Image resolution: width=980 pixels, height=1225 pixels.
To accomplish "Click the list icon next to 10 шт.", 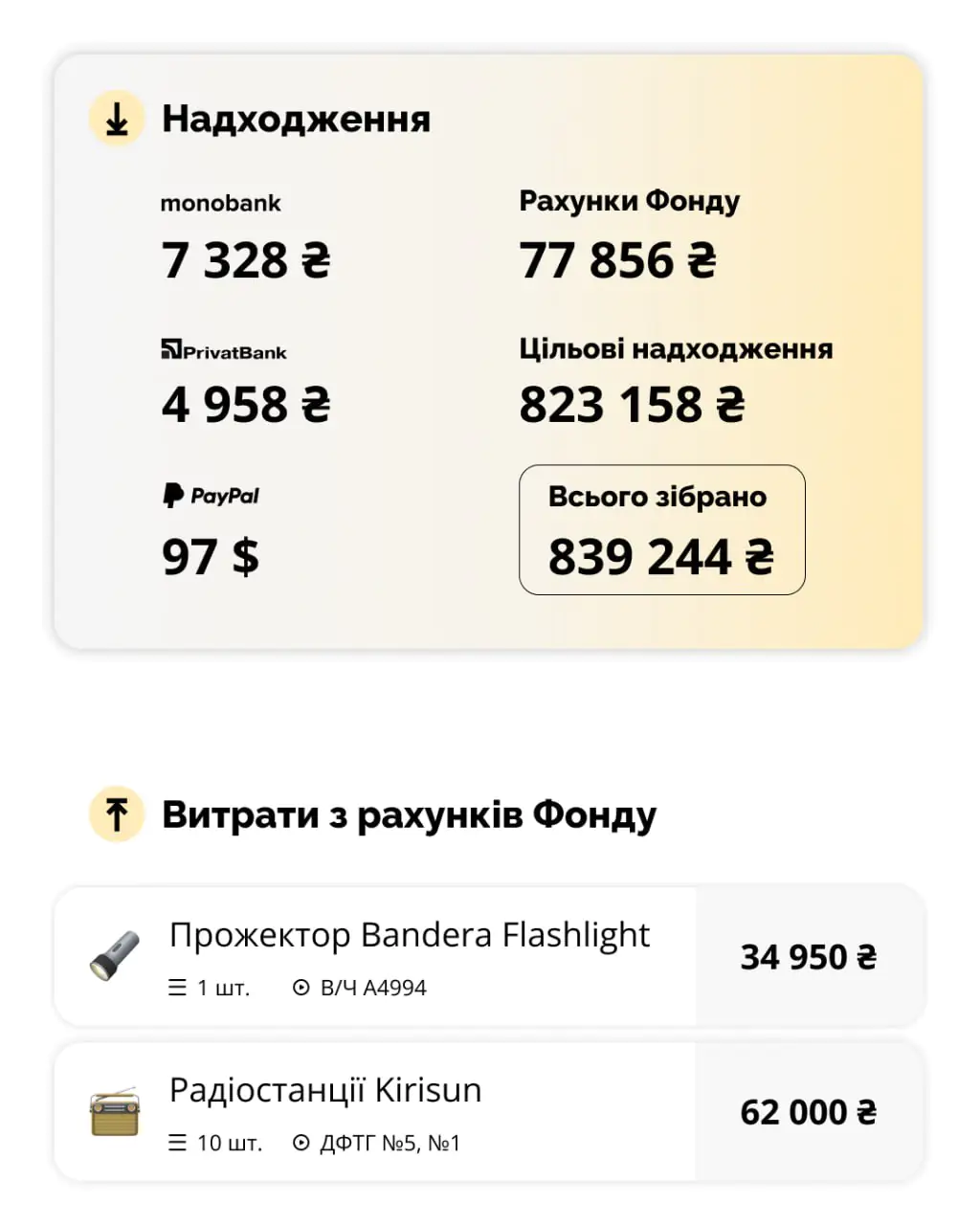I will [177, 1143].
